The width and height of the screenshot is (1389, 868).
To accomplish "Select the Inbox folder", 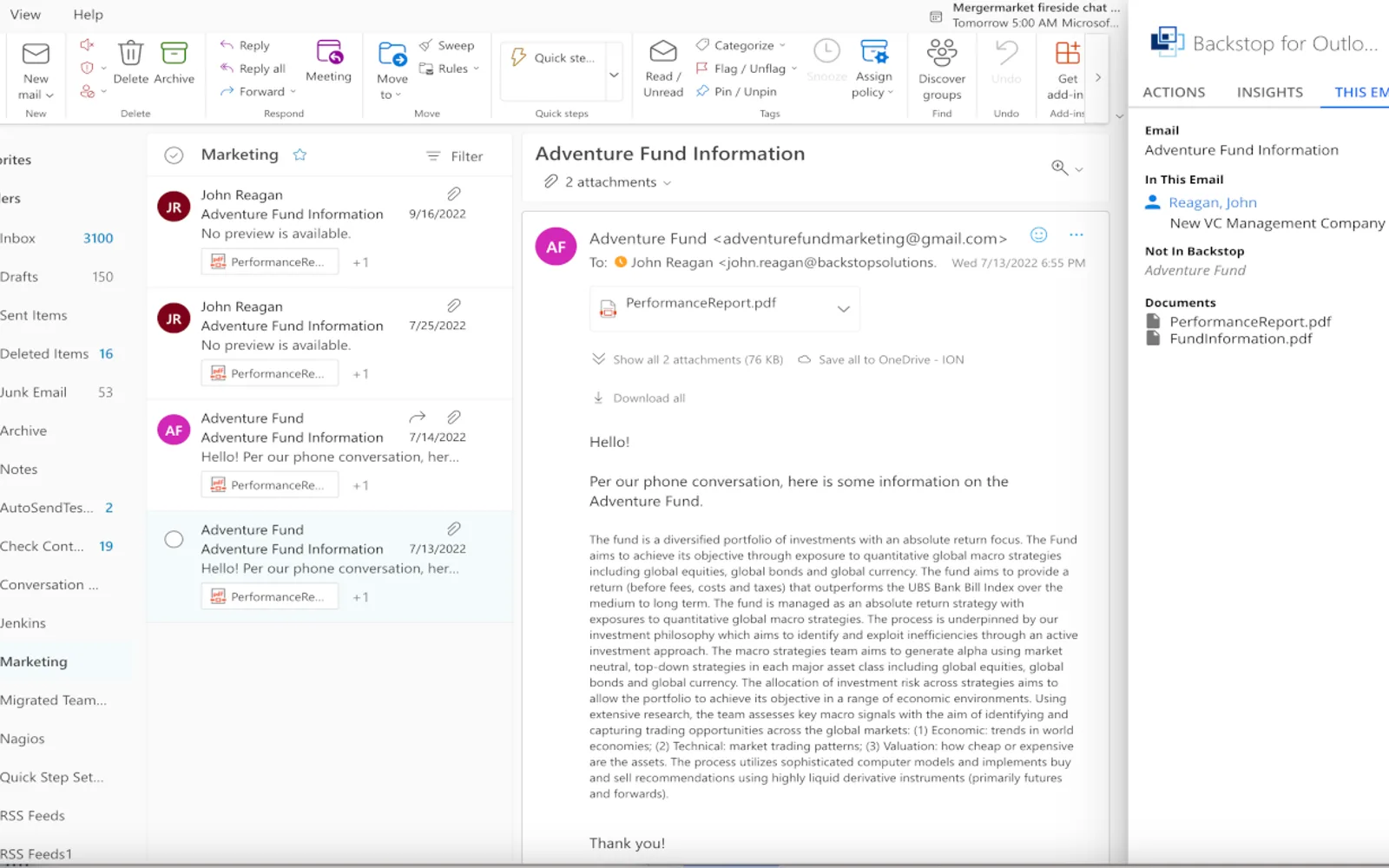I will (x=56, y=238).
